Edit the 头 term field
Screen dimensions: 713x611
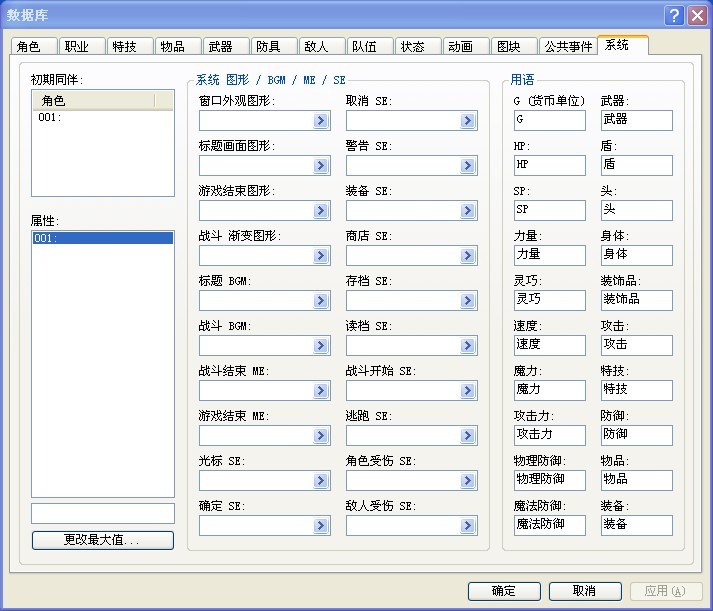637,210
